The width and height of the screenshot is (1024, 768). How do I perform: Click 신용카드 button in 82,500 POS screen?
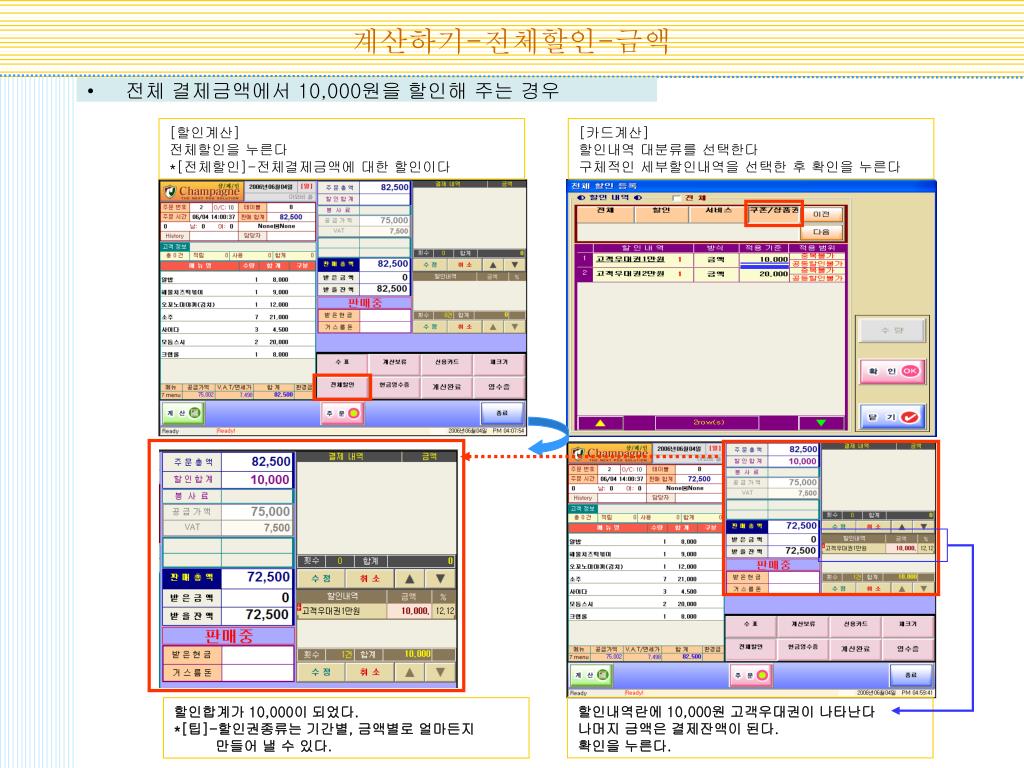point(447,362)
